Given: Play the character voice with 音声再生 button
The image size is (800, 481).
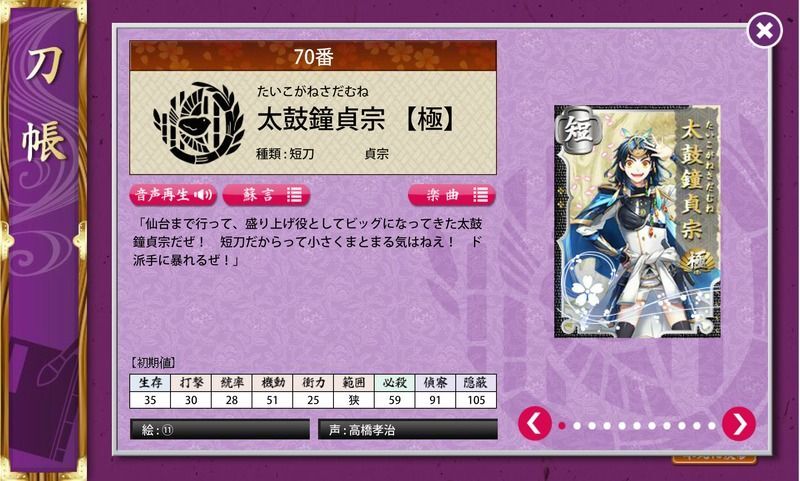Looking at the screenshot, I should (x=173, y=194).
